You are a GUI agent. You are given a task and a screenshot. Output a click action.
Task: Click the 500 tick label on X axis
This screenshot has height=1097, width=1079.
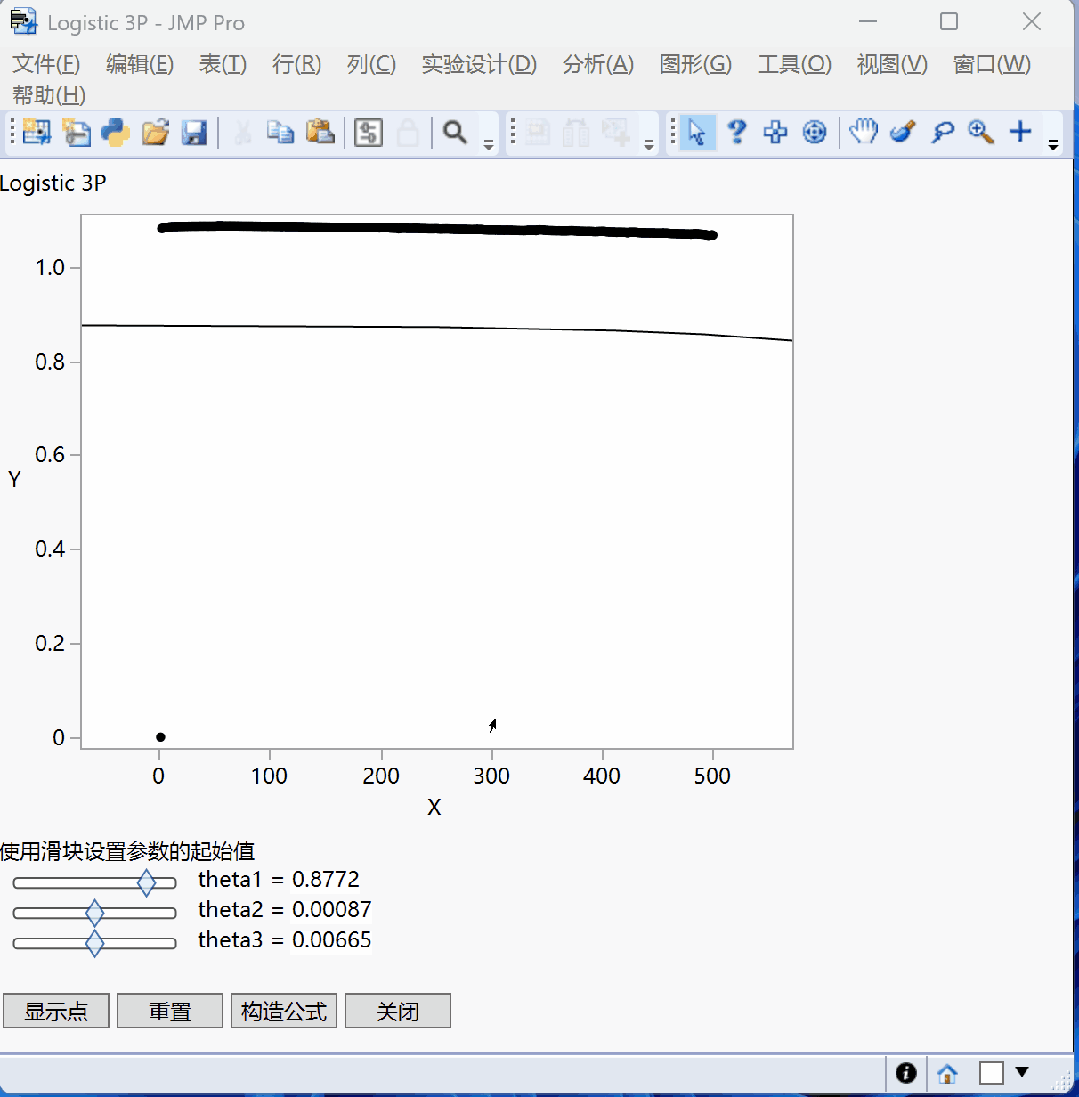(712, 776)
